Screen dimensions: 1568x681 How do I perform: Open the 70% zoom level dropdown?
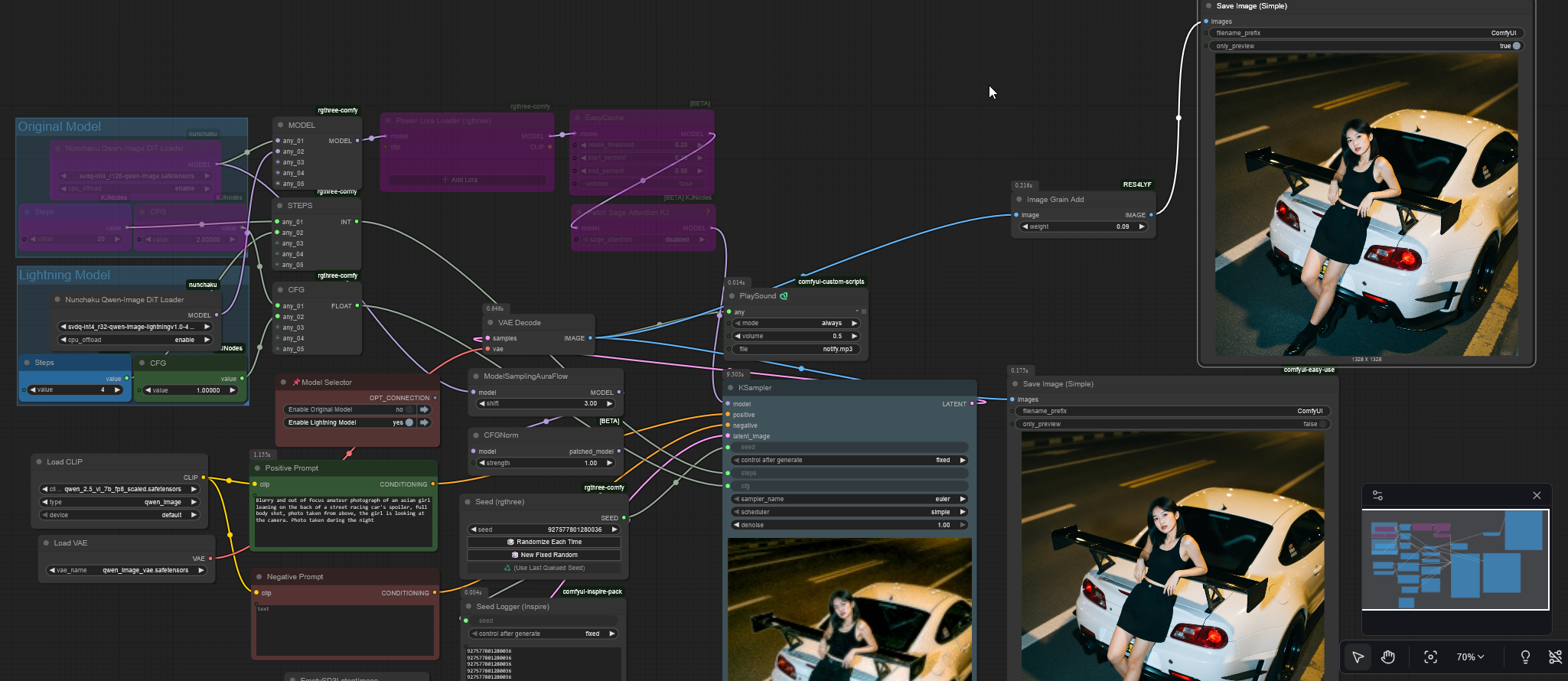tap(1470, 657)
